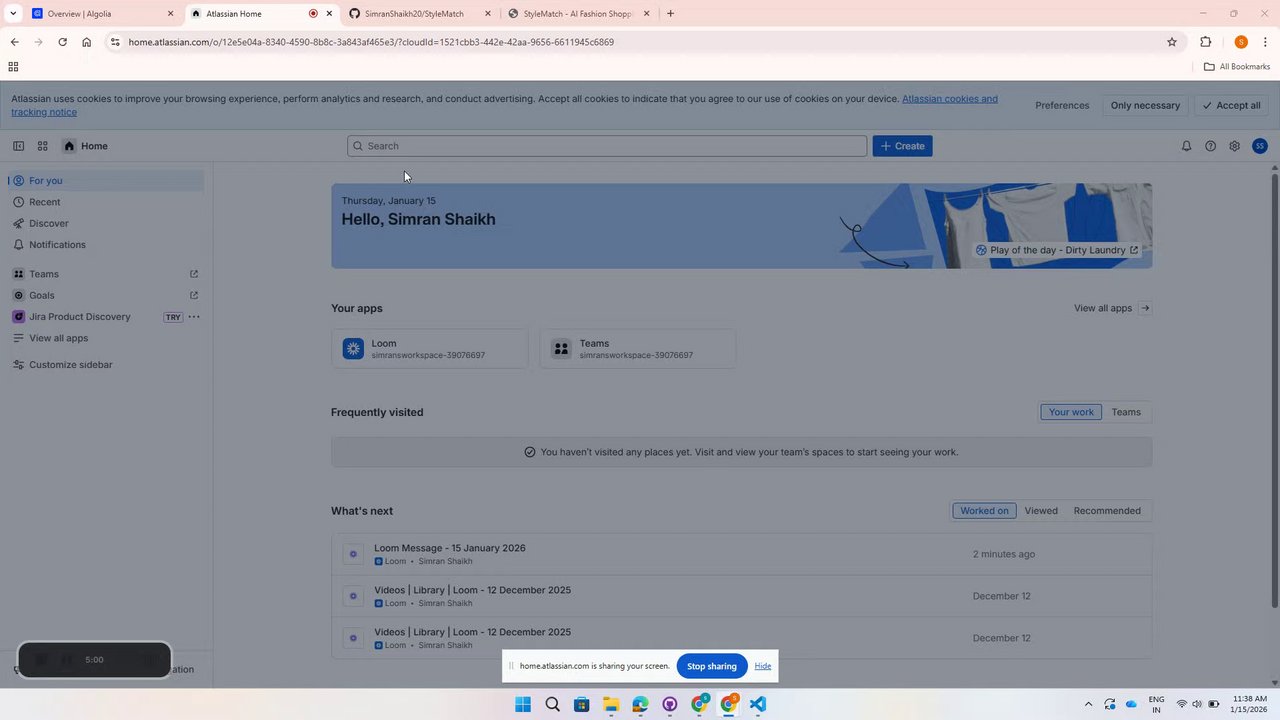Open Play of the day - Dirty Laundry link

click(1057, 250)
